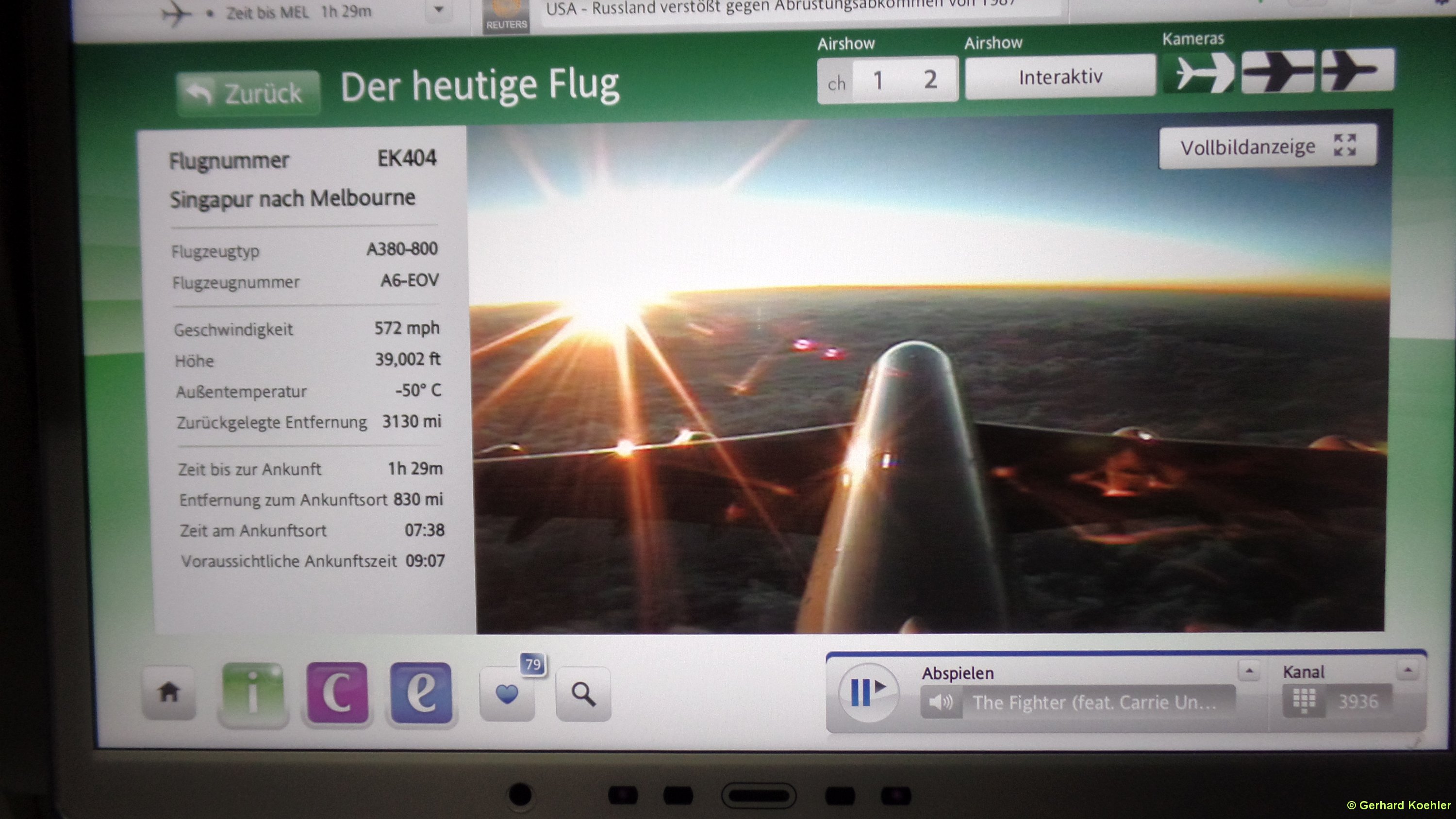Open the favorites heart icon

(x=506, y=694)
